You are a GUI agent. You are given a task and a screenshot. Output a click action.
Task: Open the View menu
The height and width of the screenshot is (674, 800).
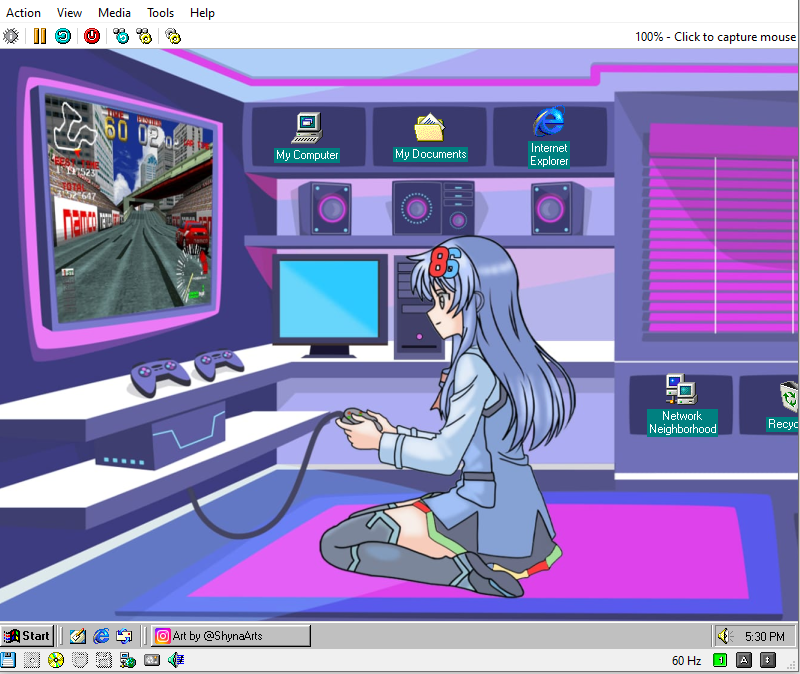pyautogui.click(x=69, y=13)
